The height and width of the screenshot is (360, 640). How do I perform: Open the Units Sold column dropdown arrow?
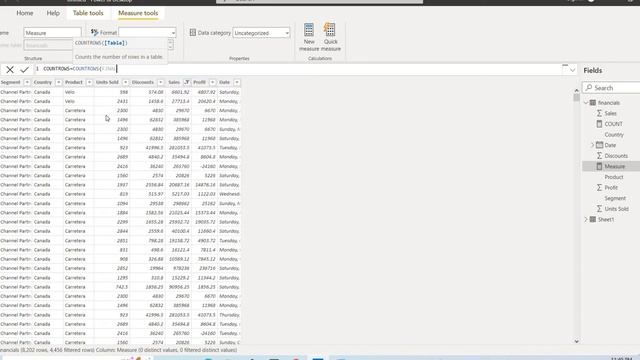coord(125,82)
